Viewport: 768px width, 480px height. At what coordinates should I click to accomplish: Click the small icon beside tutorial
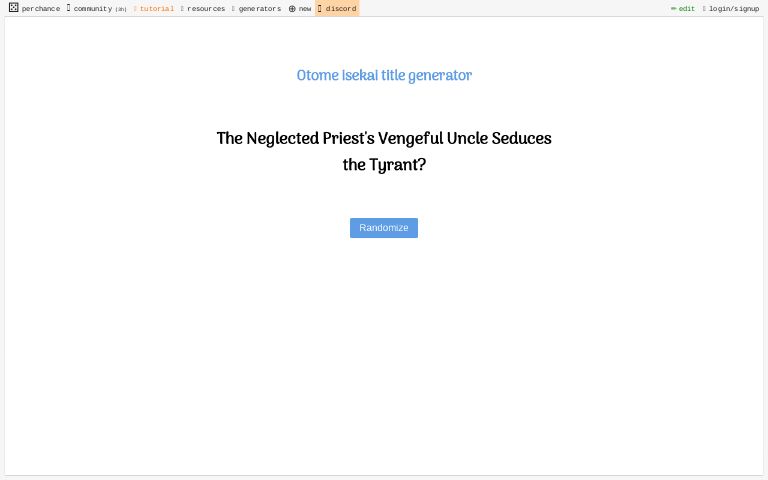point(135,8)
